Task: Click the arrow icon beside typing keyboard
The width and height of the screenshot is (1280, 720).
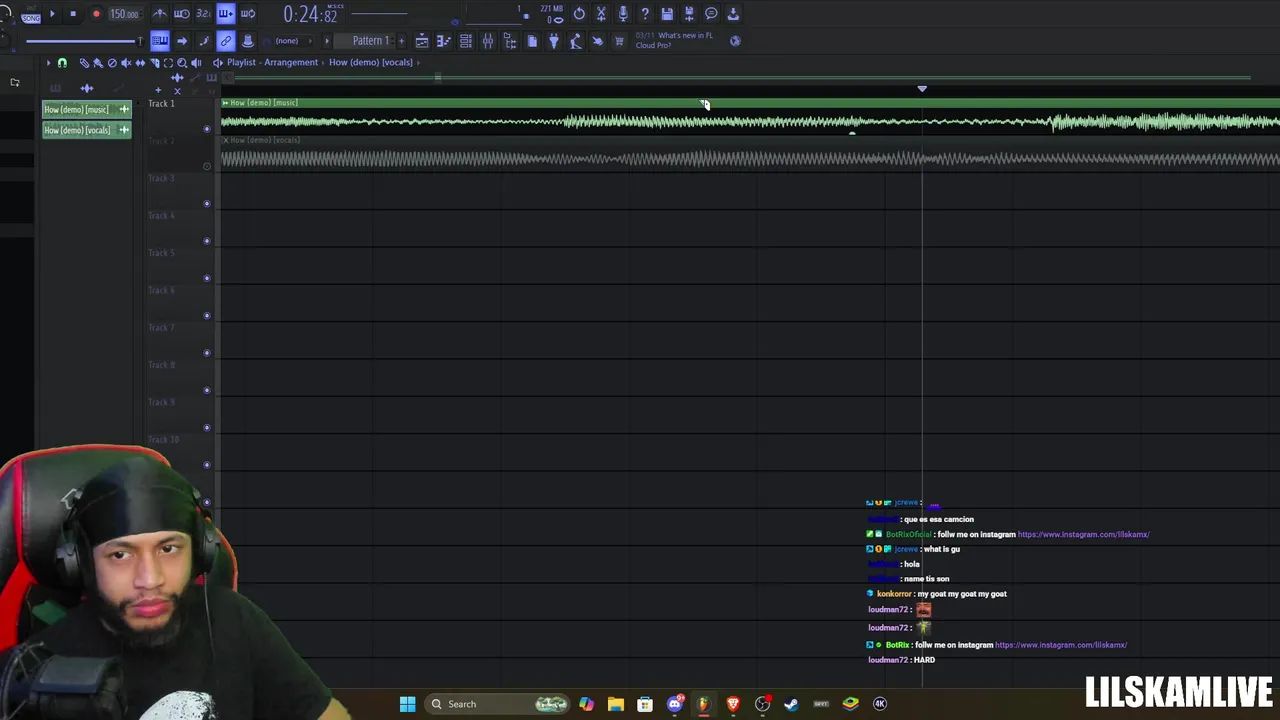Action: (182, 41)
